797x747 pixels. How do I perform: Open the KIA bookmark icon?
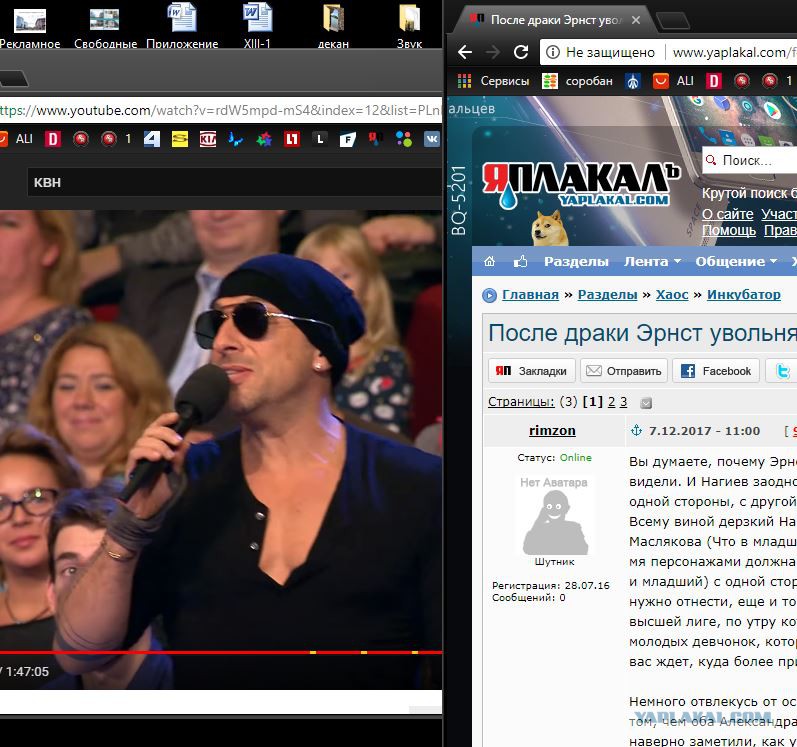point(207,139)
